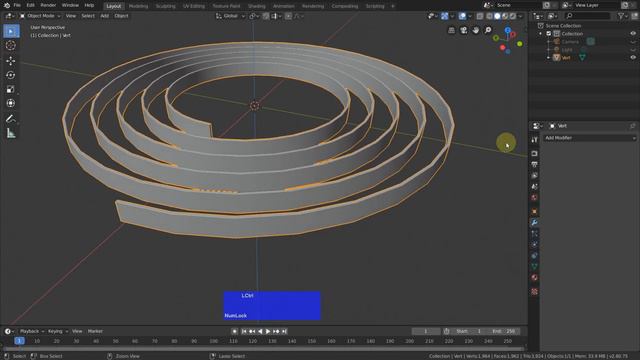Switch to material preview shading
This screenshot has height=360, width=640.
pos(505,16)
